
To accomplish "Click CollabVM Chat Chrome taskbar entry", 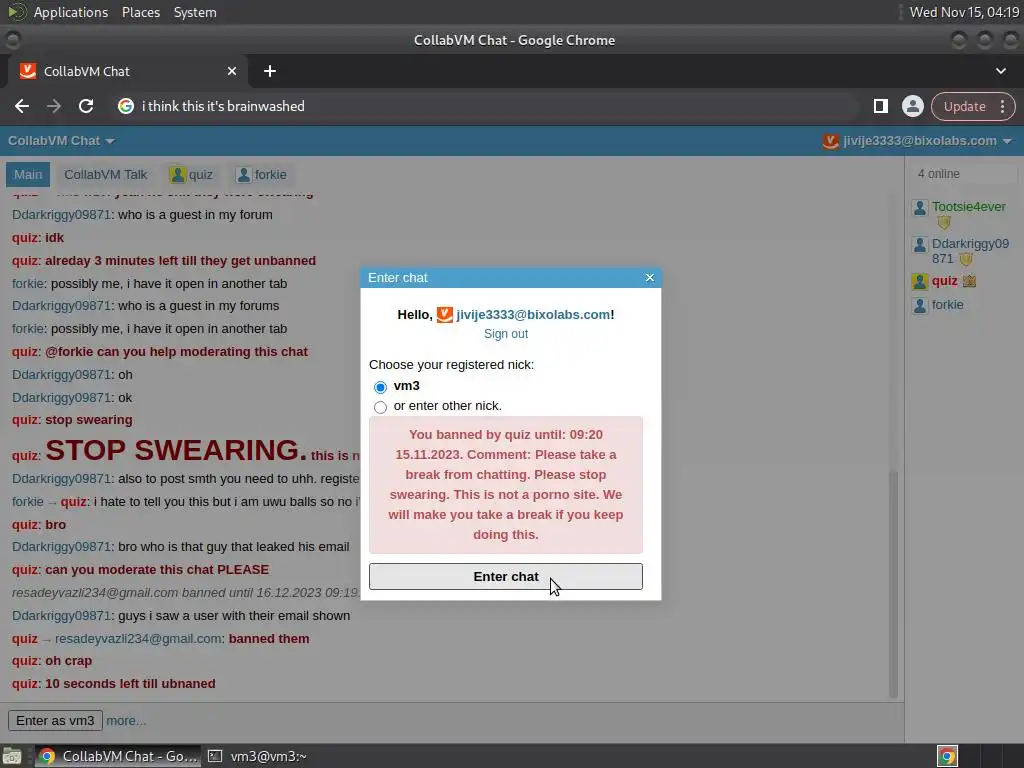I will (x=116, y=756).
